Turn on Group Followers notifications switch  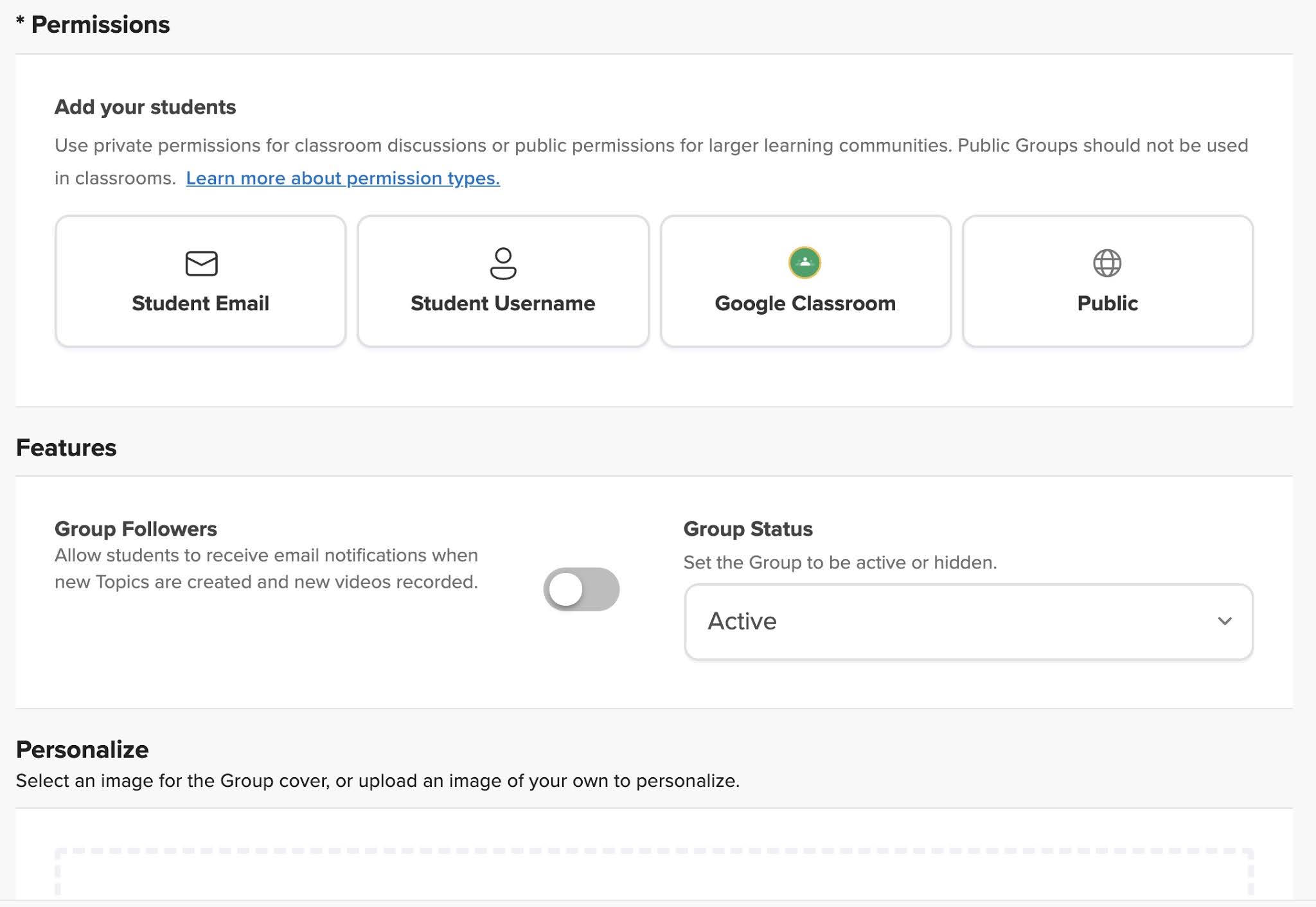point(582,588)
